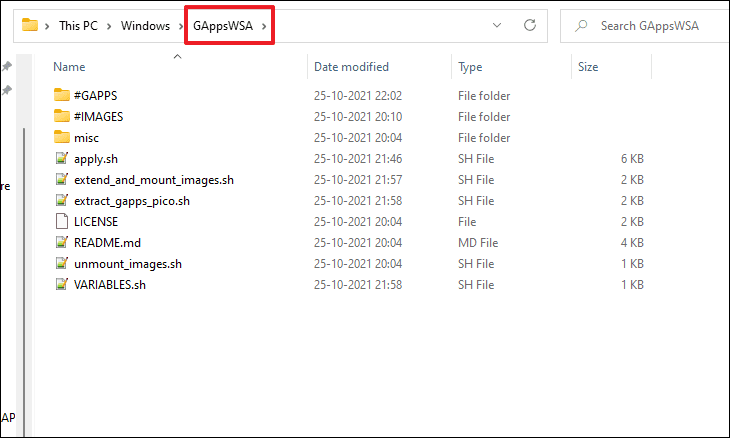Image resolution: width=730 pixels, height=438 pixels.
Task: Select the misc folder icon
Action: [61, 137]
